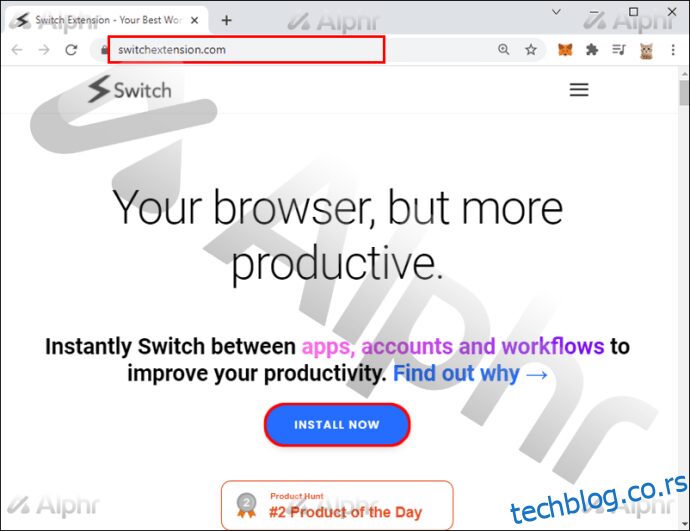Select the Switch Extension tab
Screen dimensions: 690x531
pyautogui.click(x=106, y=20)
